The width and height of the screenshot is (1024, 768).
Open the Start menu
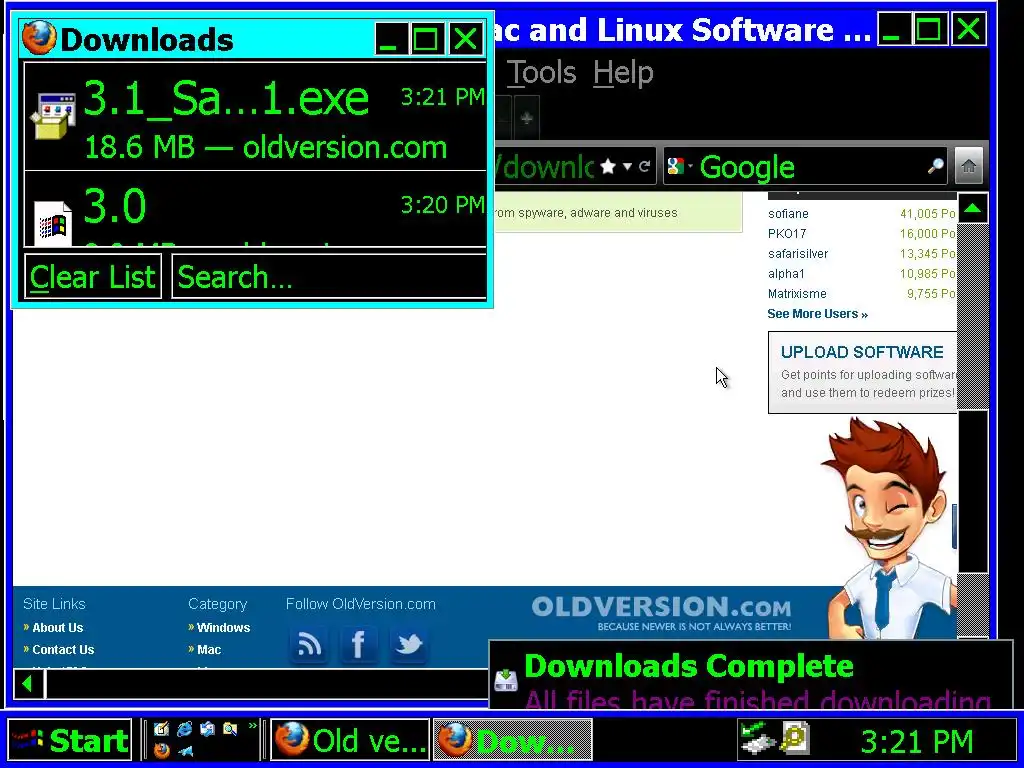70,741
